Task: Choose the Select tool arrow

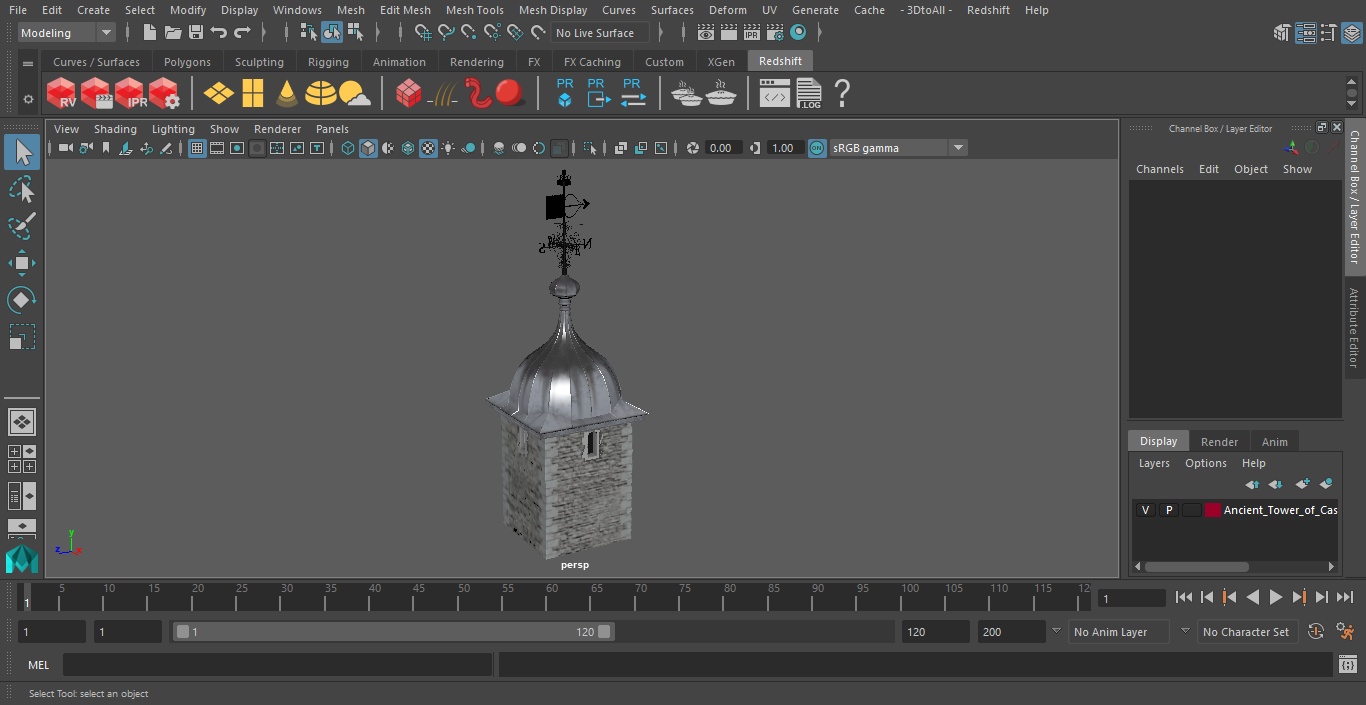Action: click(22, 152)
